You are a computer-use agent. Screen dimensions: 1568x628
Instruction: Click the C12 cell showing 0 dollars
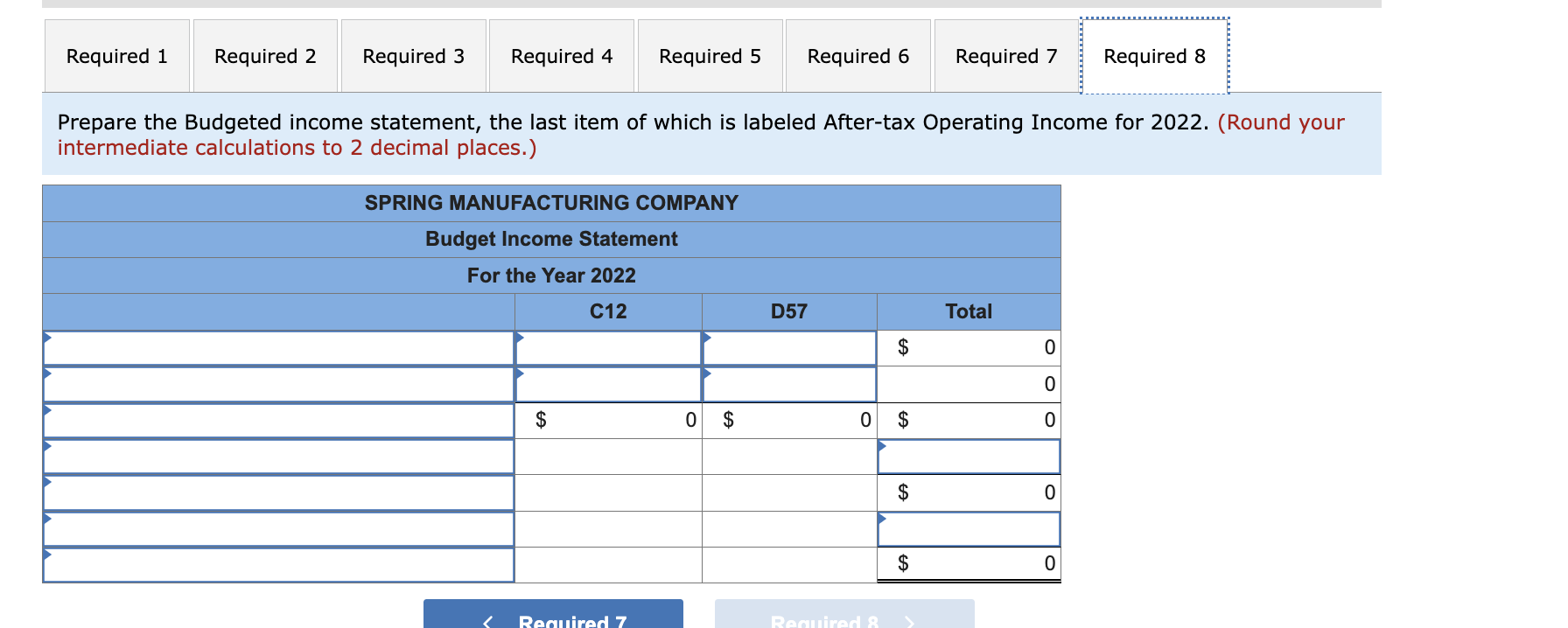pyautogui.click(x=607, y=420)
